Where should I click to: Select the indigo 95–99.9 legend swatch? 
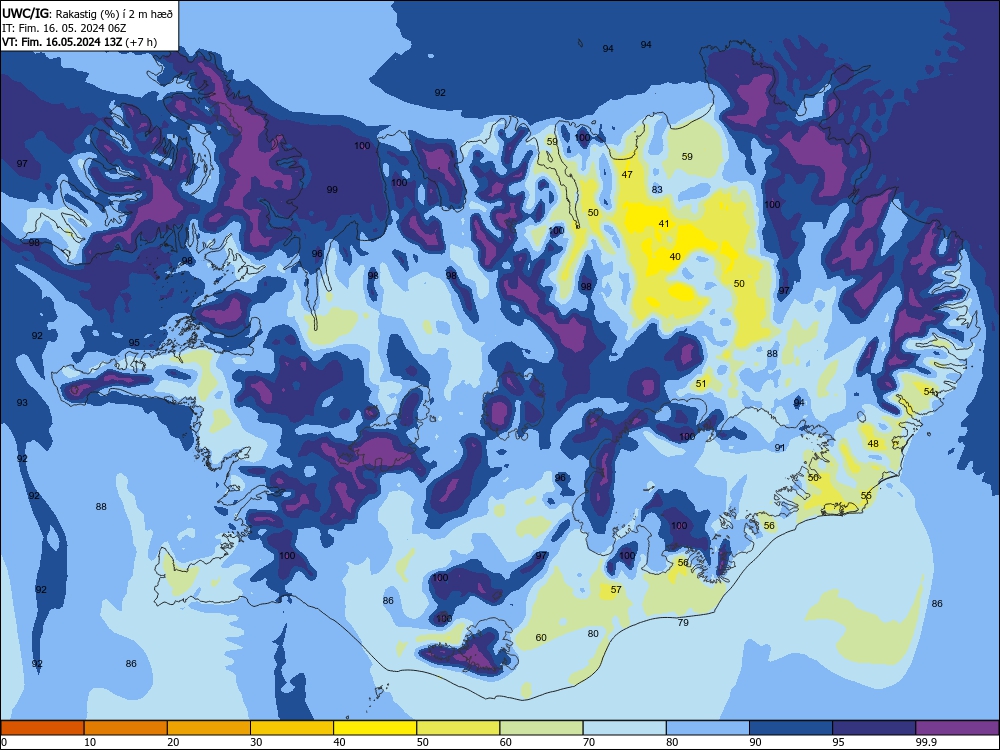tap(874, 728)
